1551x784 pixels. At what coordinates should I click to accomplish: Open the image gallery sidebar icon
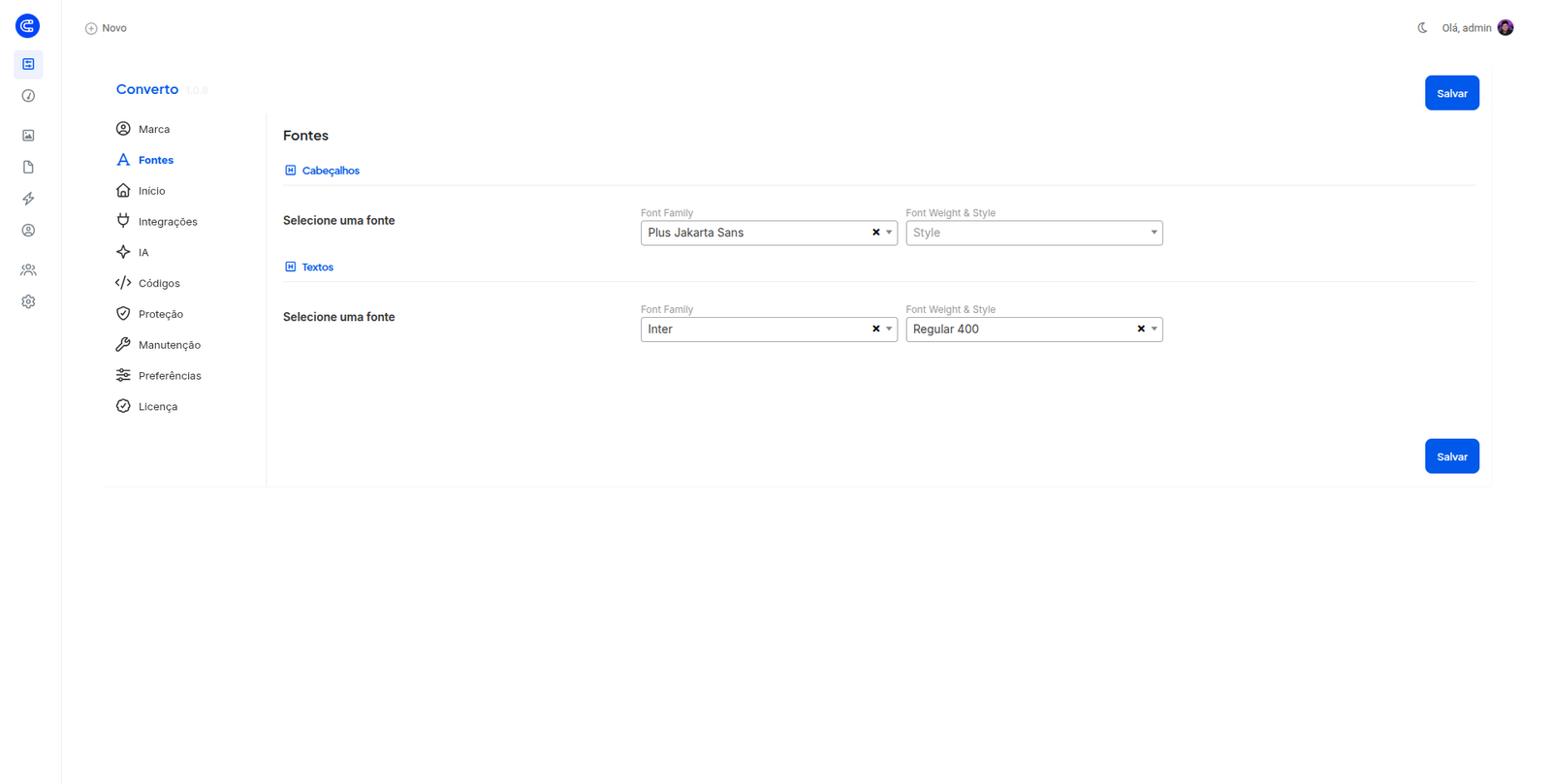[x=28, y=136]
